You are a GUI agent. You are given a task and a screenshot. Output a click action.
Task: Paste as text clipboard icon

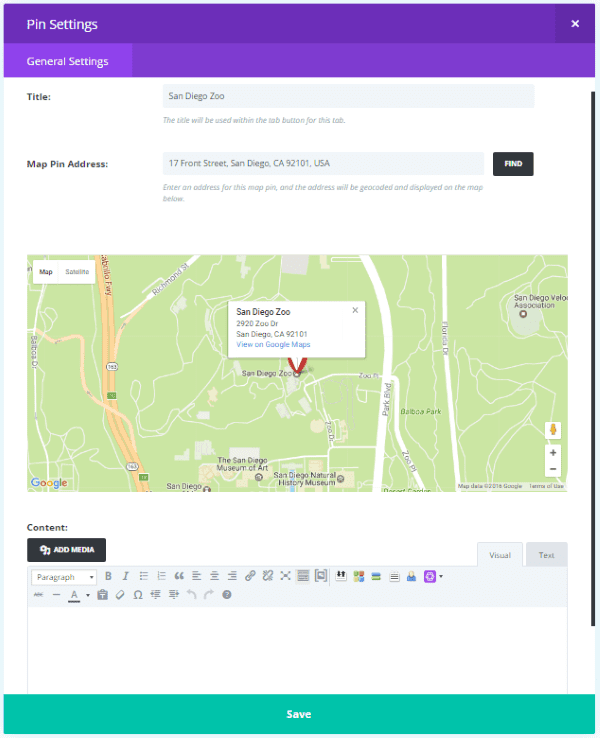point(103,595)
